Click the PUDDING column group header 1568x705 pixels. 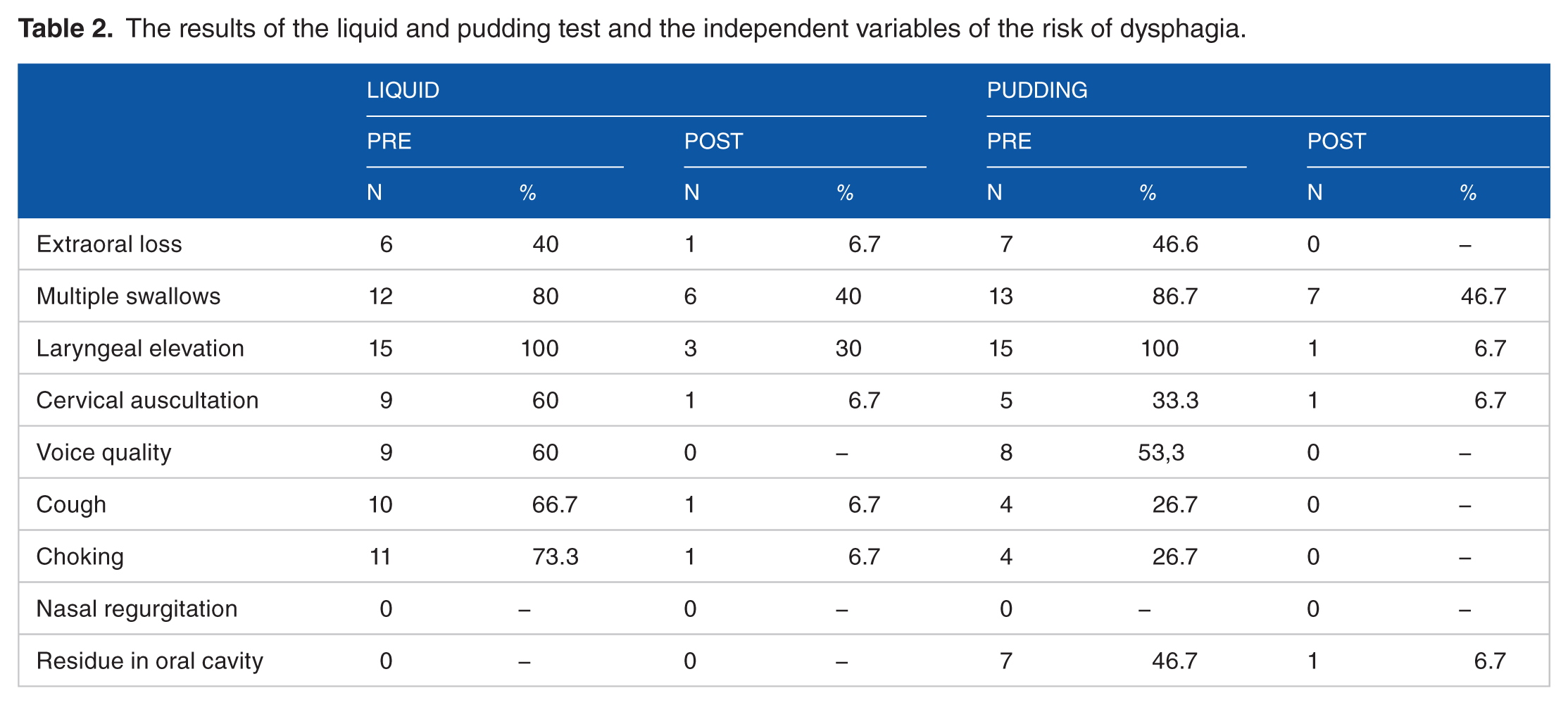pyautogui.click(x=1036, y=90)
